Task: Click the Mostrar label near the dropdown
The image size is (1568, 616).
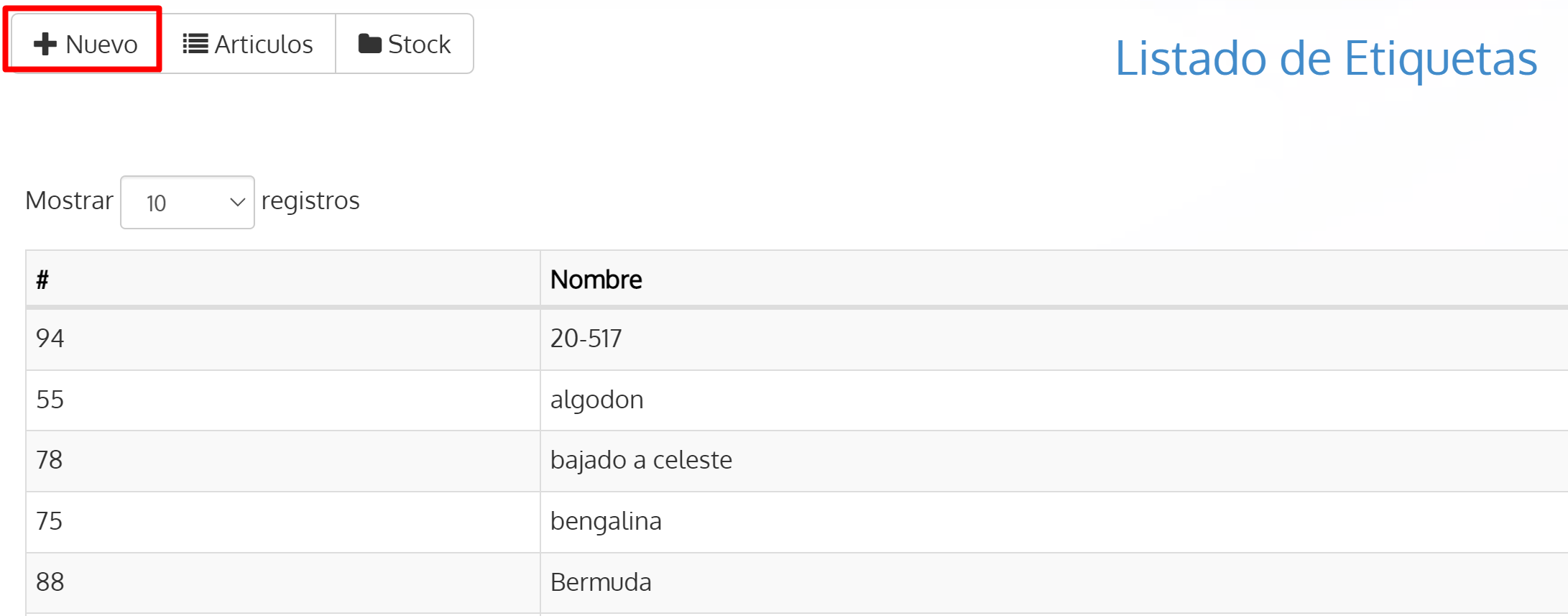Action: [69, 201]
